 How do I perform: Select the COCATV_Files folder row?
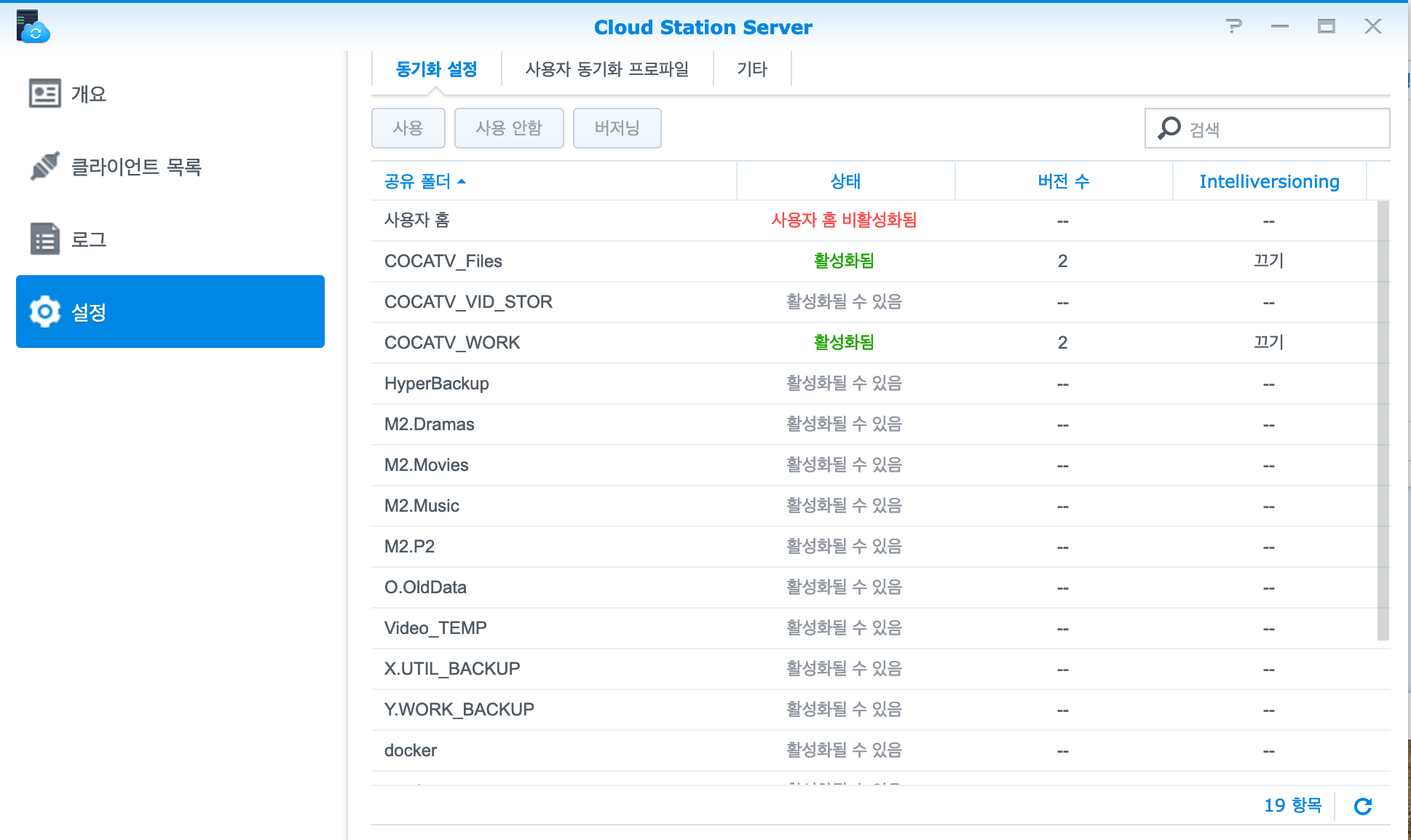[x=443, y=261]
